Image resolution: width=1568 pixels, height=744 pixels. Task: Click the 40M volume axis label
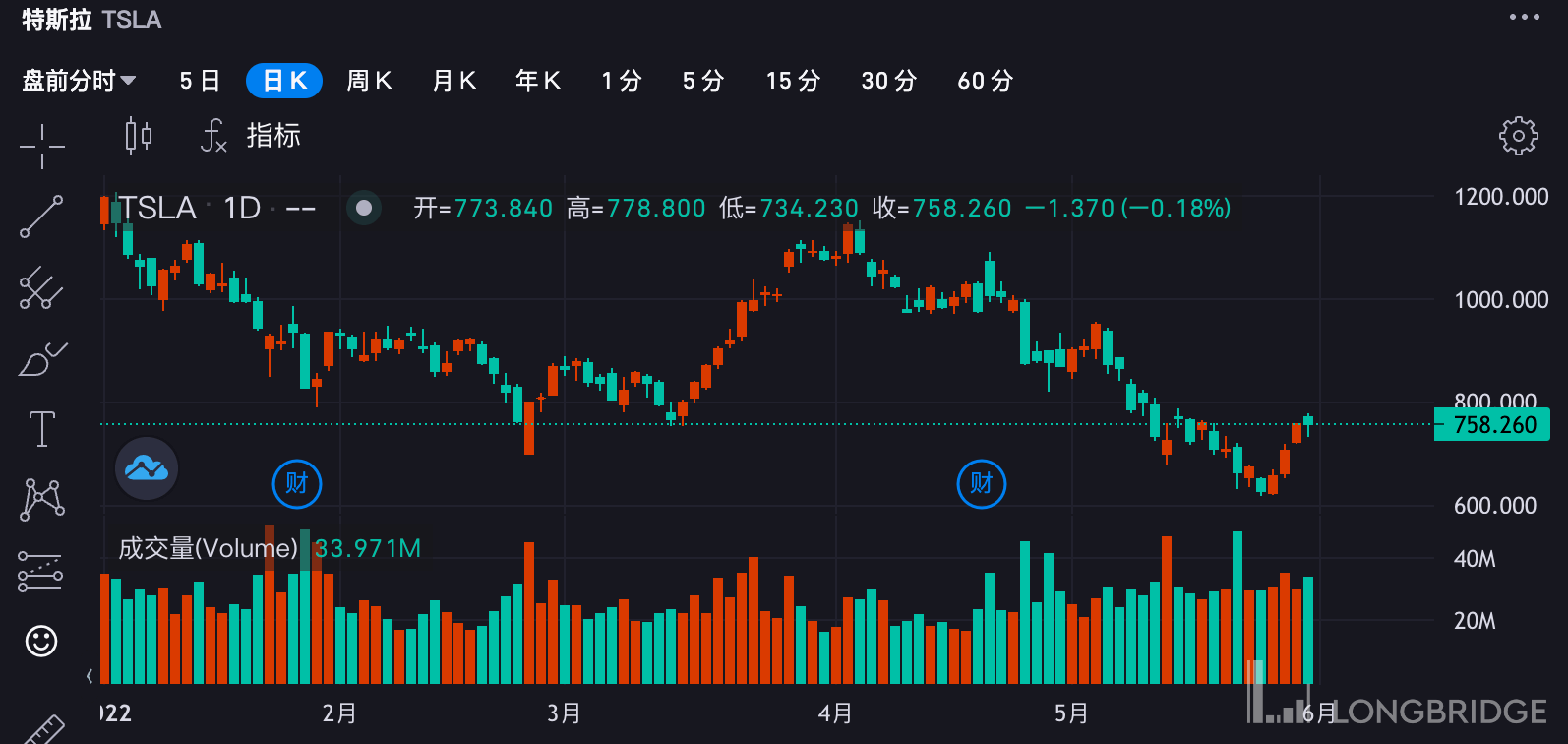(1475, 559)
